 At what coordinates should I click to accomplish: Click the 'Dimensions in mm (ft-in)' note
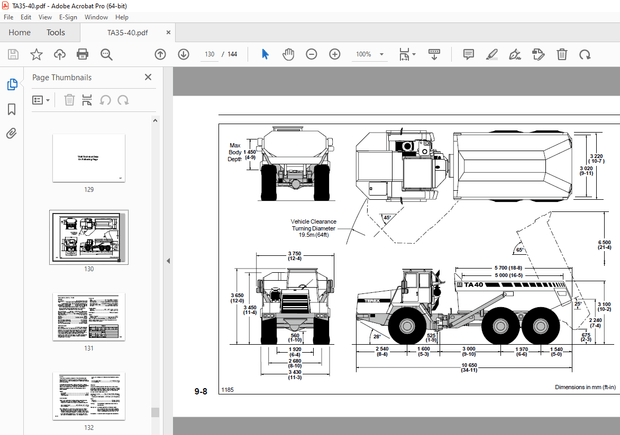(585, 387)
